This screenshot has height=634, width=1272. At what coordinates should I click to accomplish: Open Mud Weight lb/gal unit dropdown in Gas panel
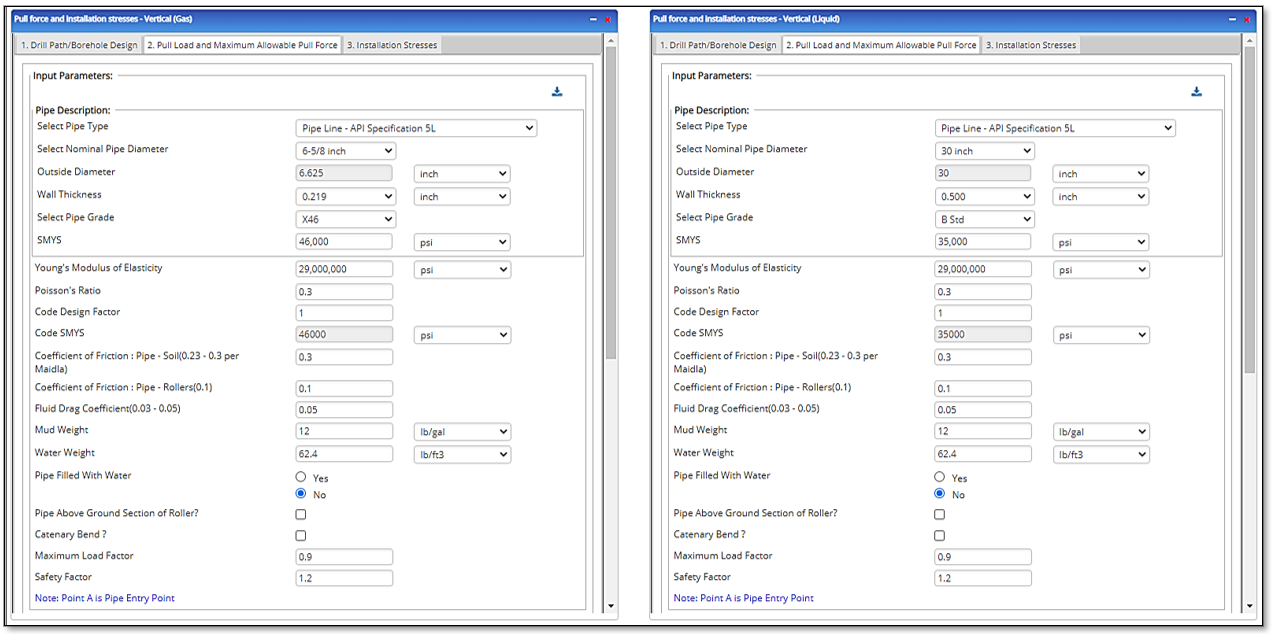point(462,432)
